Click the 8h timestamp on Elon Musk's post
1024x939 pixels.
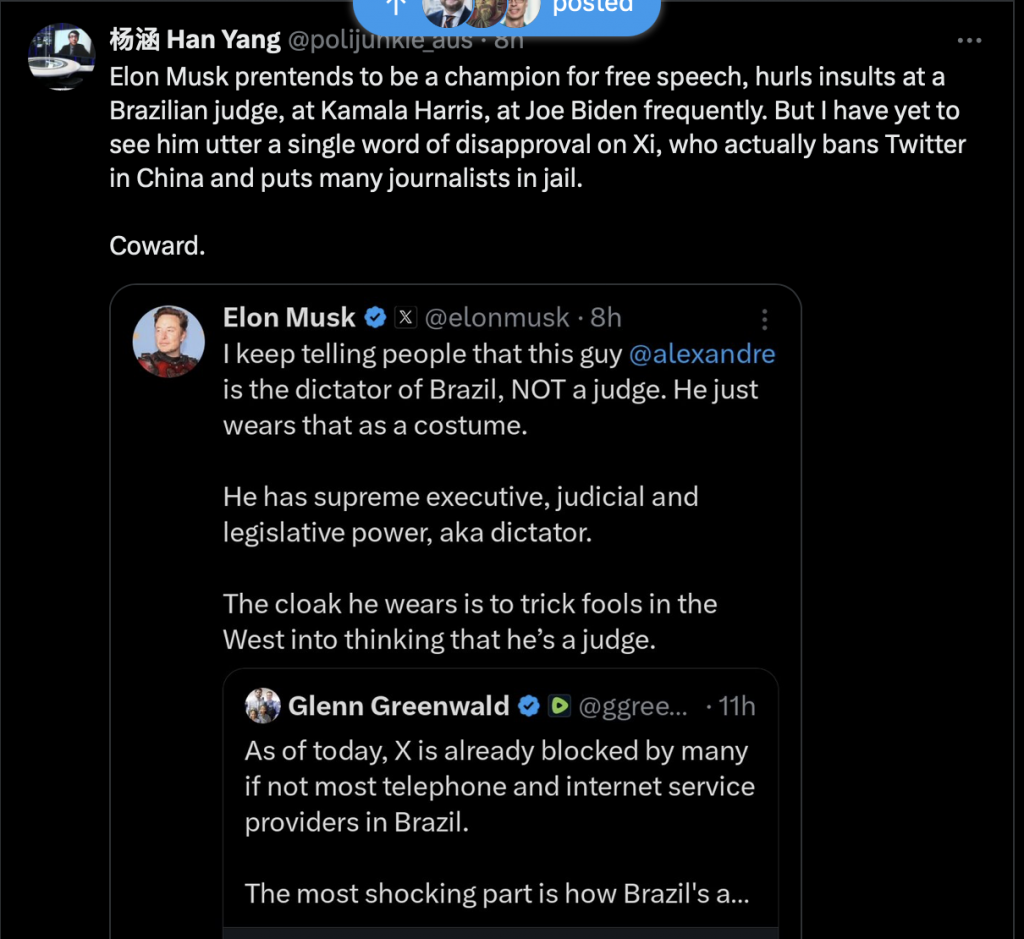(606, 318)
